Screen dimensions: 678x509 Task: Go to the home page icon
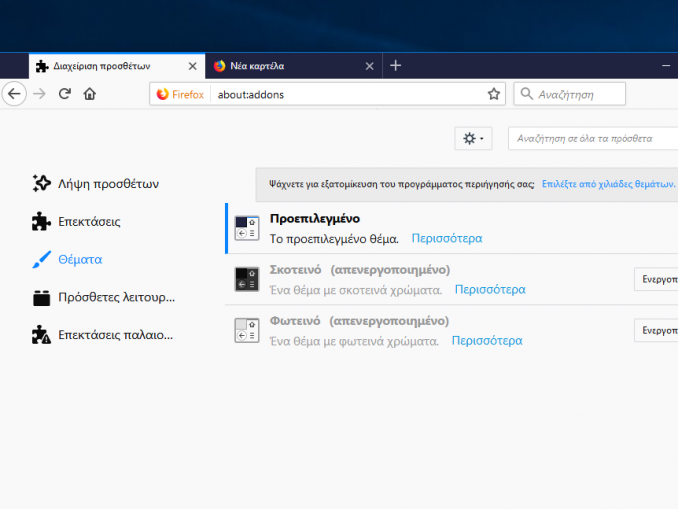tap(90, 94)
